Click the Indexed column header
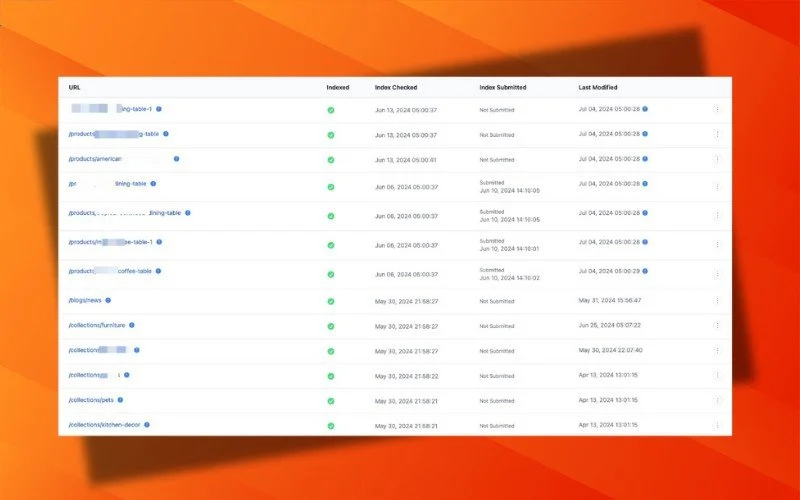 pyautogui.click(x=338, y=88)
